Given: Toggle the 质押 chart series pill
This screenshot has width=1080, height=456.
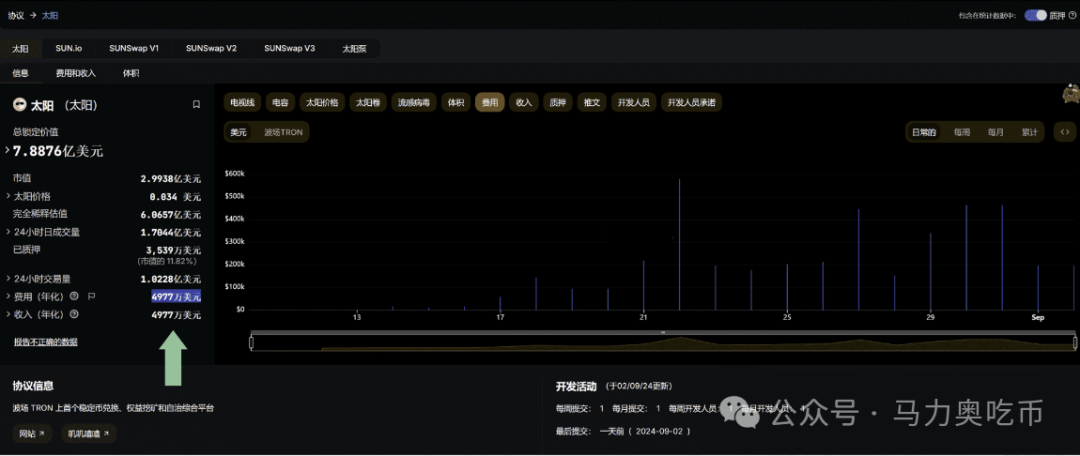Looking at the screenshot, I should pyautogui.click(x=557, y=103).
